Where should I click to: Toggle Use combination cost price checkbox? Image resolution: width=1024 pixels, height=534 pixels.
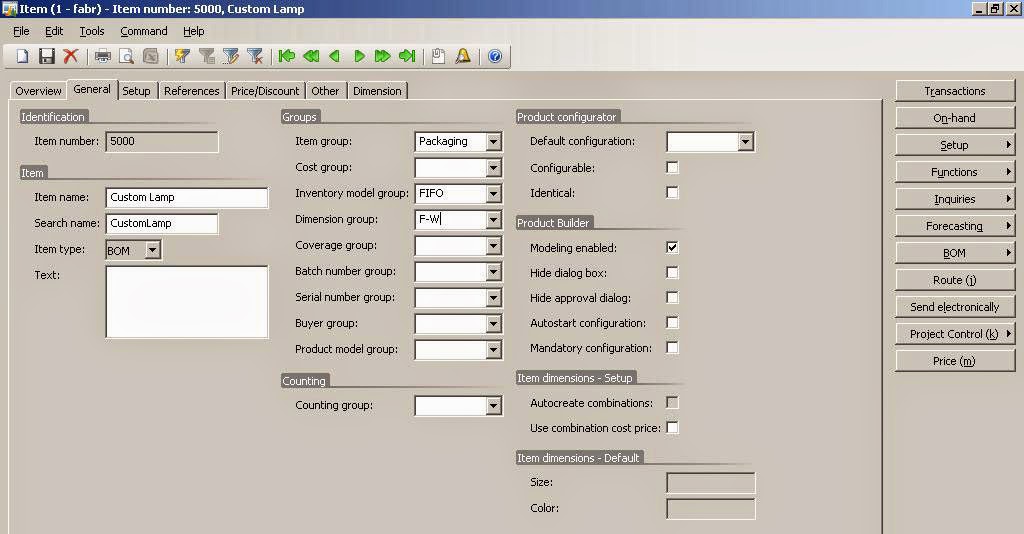point(672,428)
